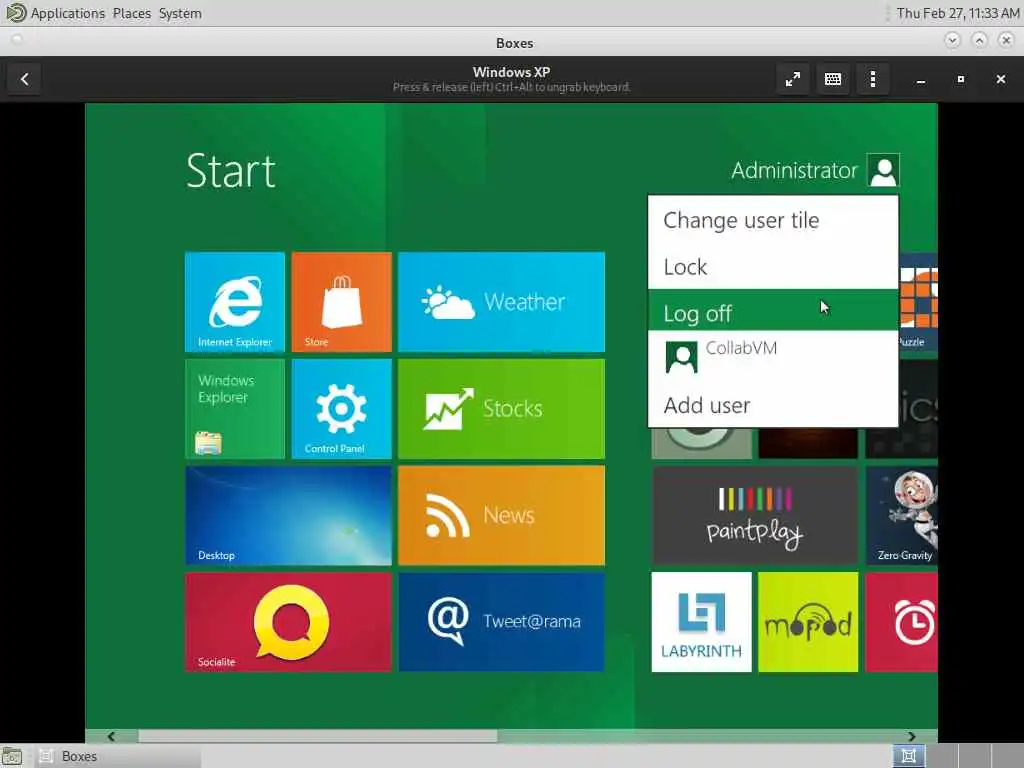Open the Places menu

point(131,13)
